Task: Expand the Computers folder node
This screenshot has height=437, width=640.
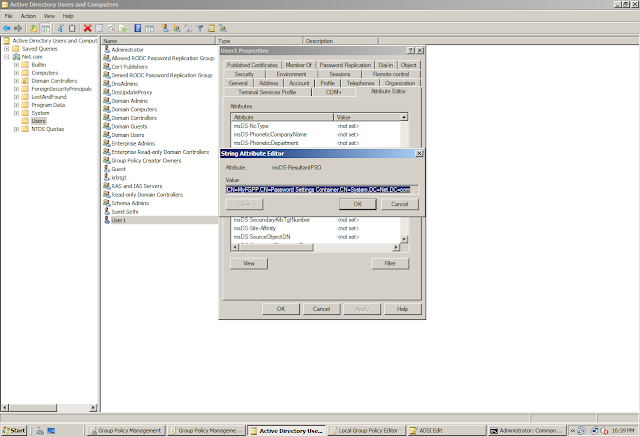Action: (16, 73)
